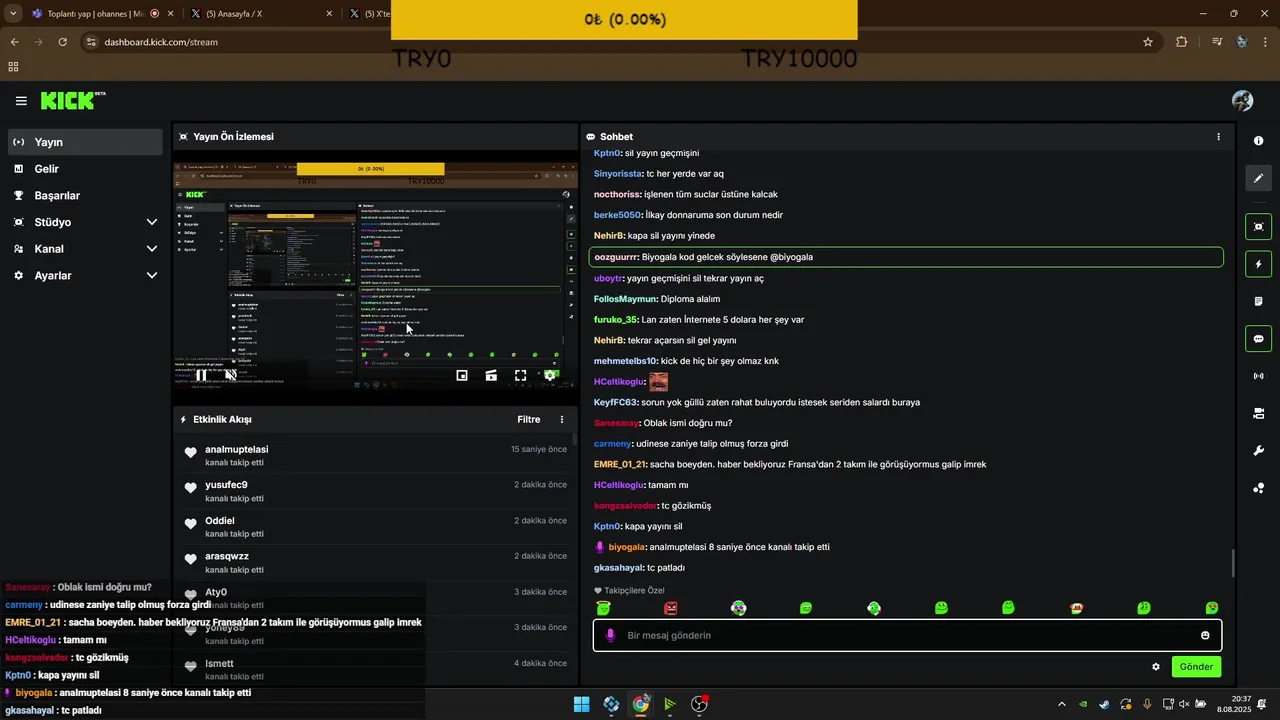Image resolution: width=1280 pixels, height=720 pixels.
Task: Open the Etkinlik Akışı options menu
Action: [562, 420]
